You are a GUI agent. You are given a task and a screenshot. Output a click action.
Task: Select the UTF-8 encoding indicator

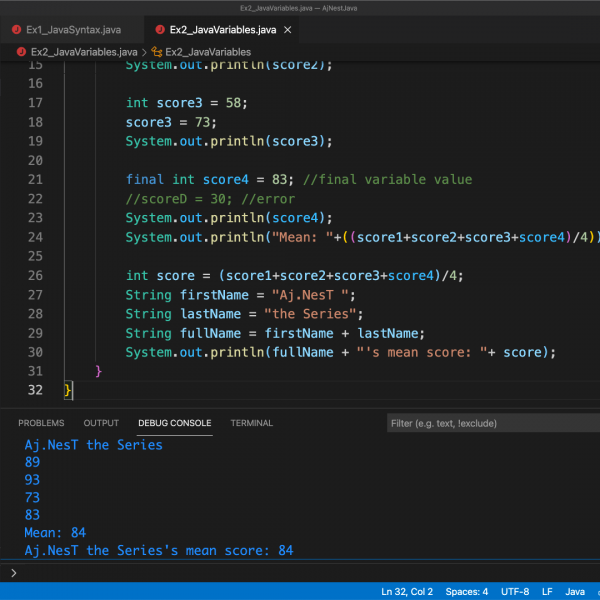click(515, 592)
